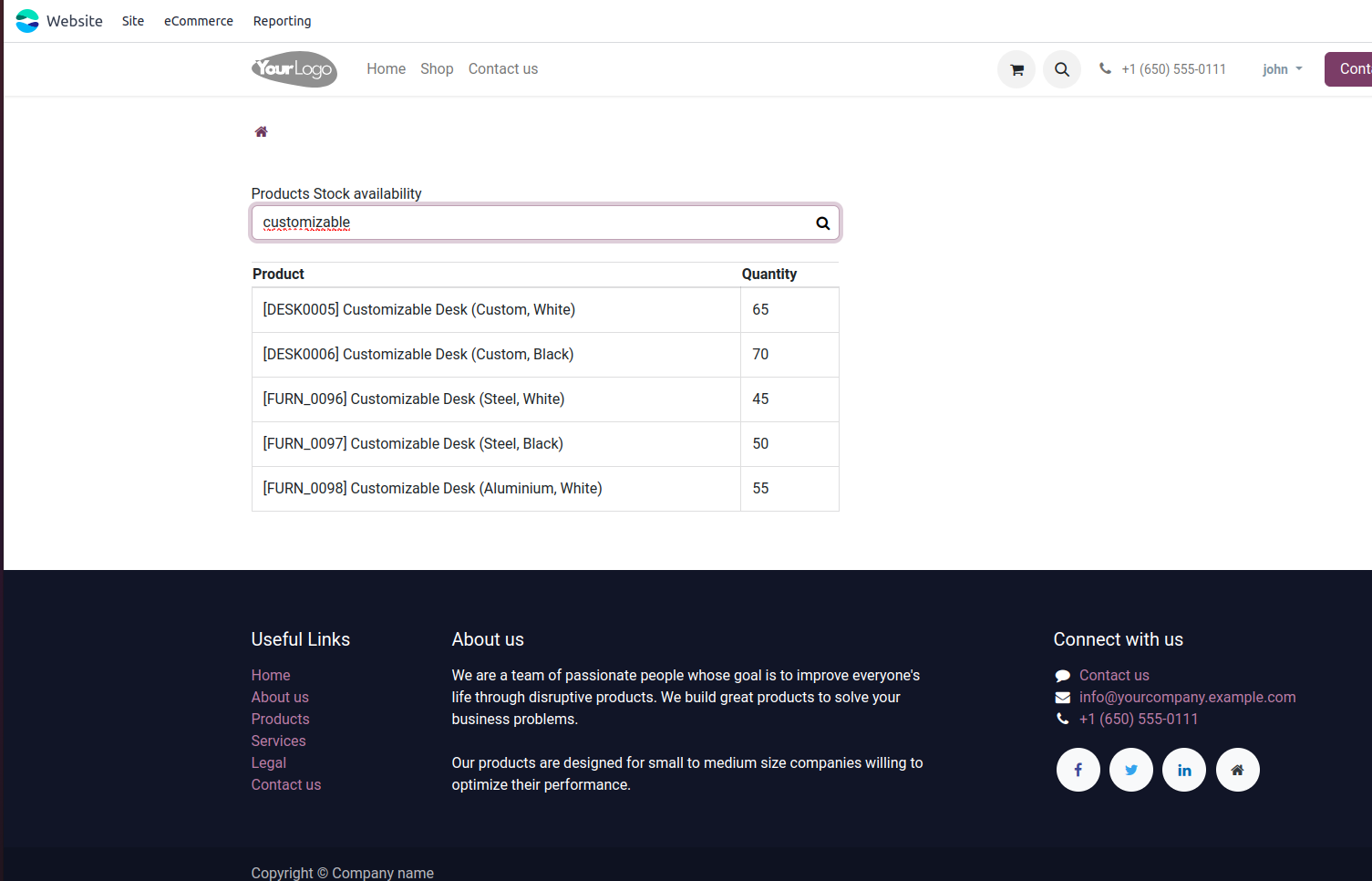Image resolution: width=1372 pixels, height=881 pixels.
Task: Select the FURN_0096 Customizable Desk row
Action: pyautogui.click(x=545, y=399)
